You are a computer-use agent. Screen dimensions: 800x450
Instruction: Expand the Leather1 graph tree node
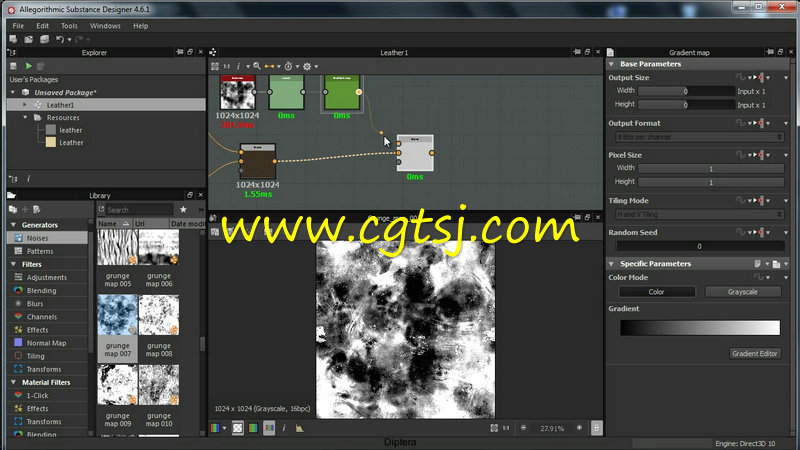point(24,105)
